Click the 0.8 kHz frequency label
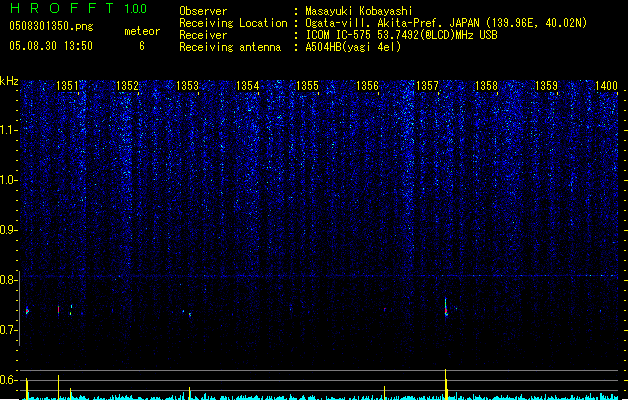The width and height of the screenshot is (629, 400). pos(8,280)
